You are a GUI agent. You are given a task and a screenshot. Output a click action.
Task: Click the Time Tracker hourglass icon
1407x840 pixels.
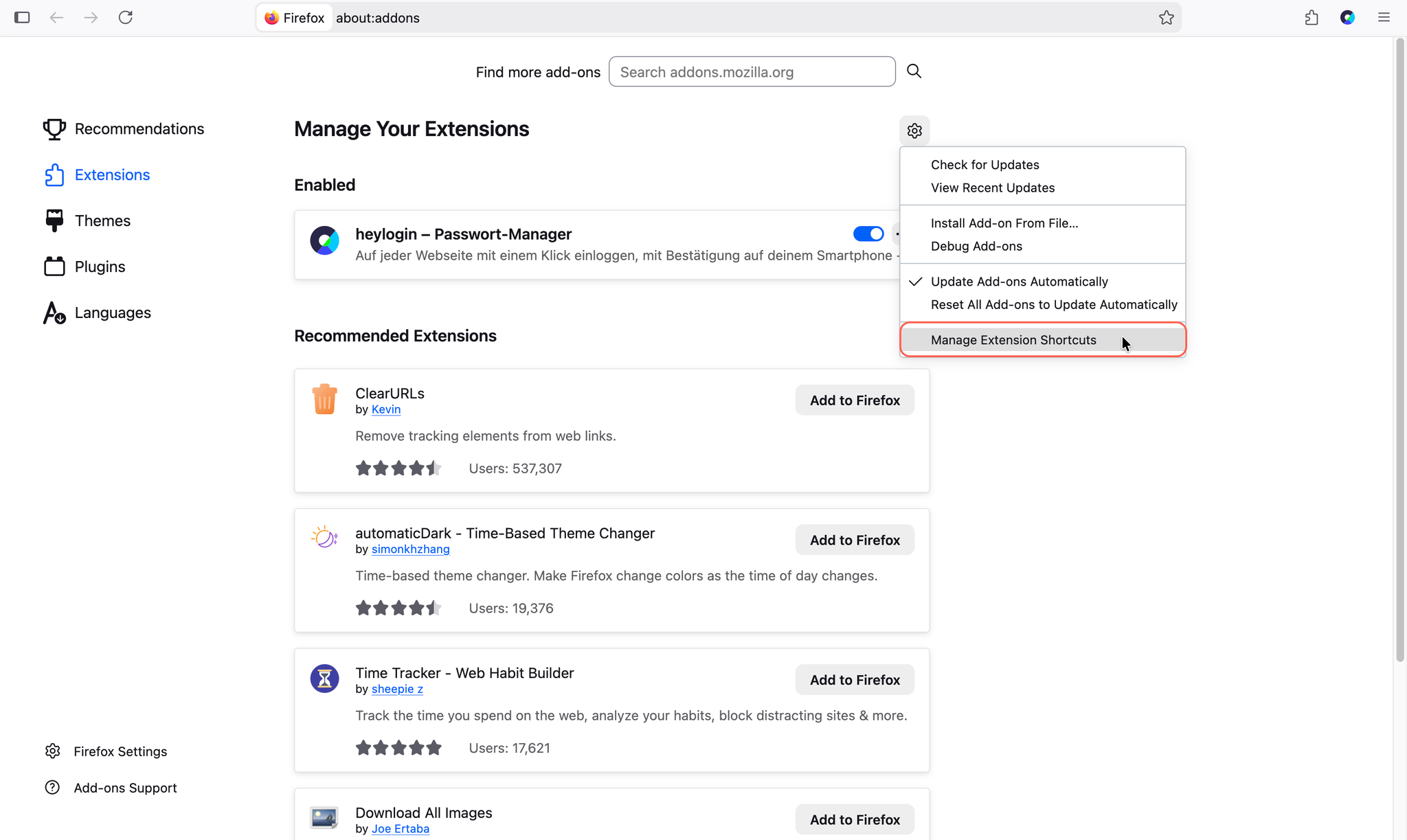point(324,679)
